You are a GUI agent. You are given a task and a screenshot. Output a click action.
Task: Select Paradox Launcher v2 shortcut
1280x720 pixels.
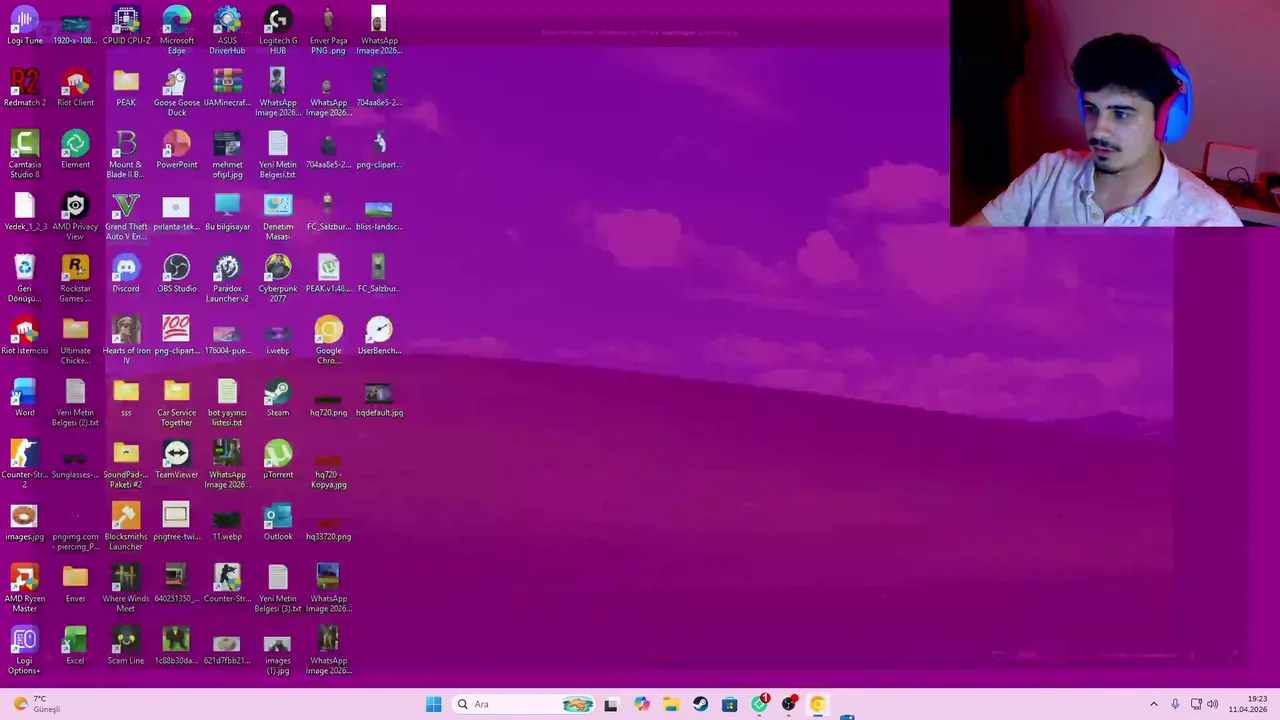[227, 279]
